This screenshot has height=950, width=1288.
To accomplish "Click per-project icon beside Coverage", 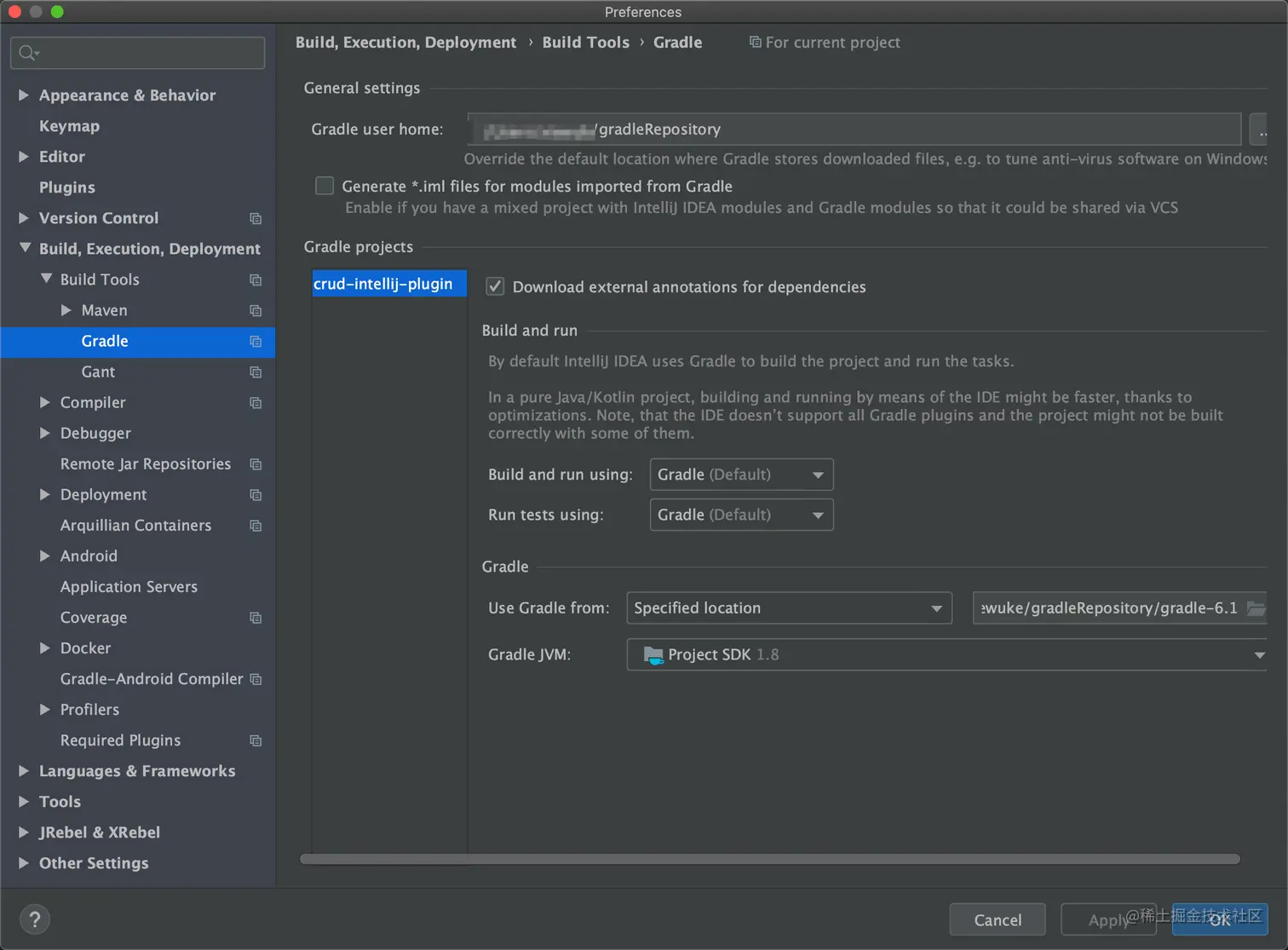I will point(256,618).
